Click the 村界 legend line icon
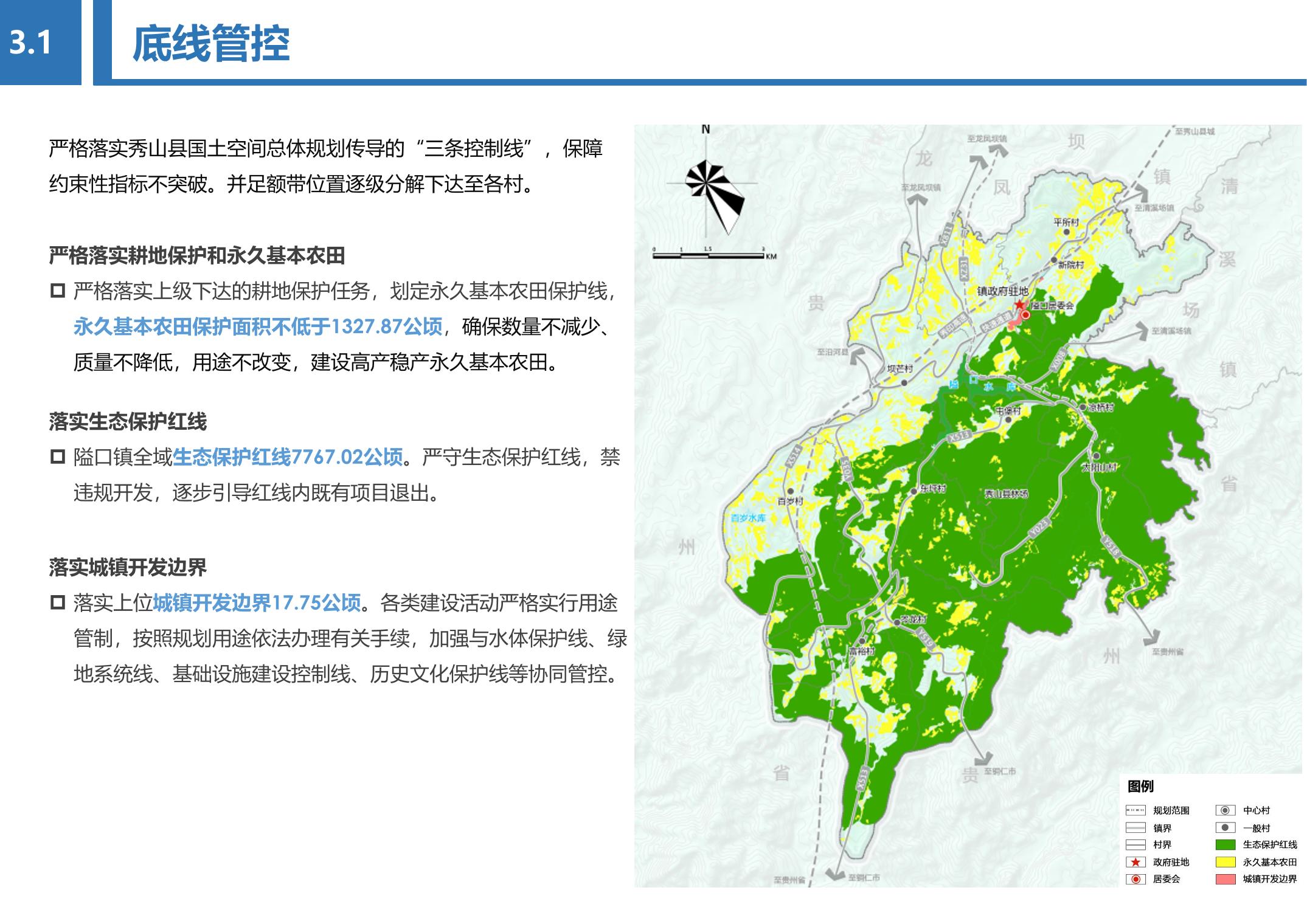This screenshot has width=1307, height=924. [x=1135, y=844]
